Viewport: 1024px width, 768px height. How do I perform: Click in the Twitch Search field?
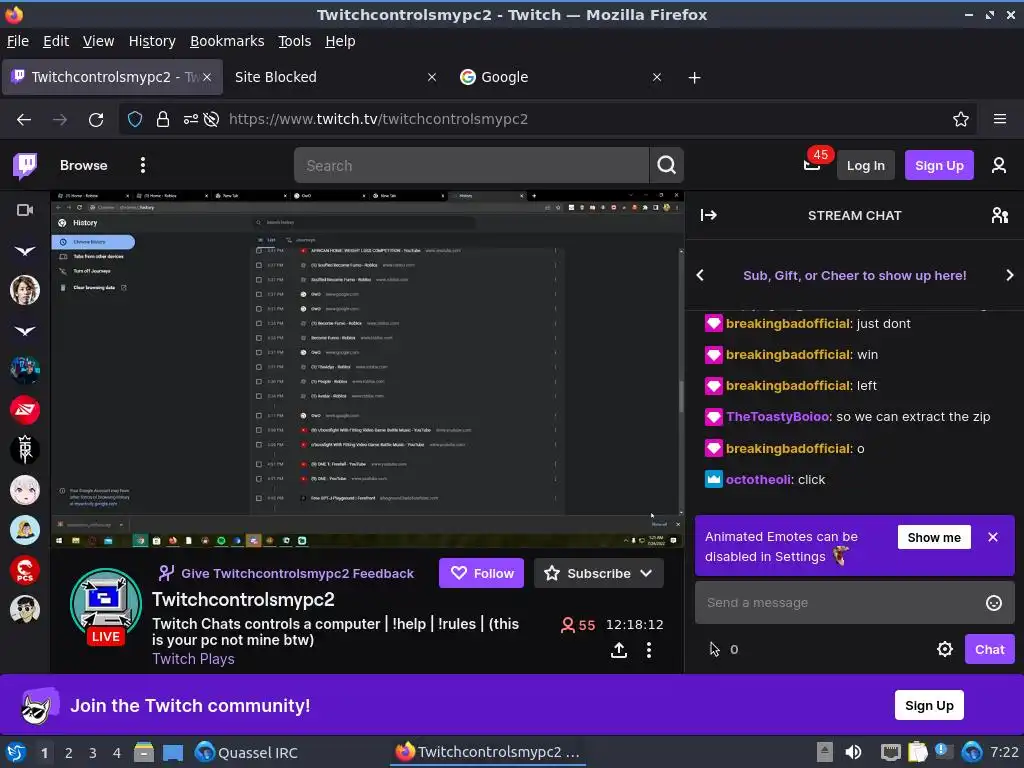[x=472, y=165]
